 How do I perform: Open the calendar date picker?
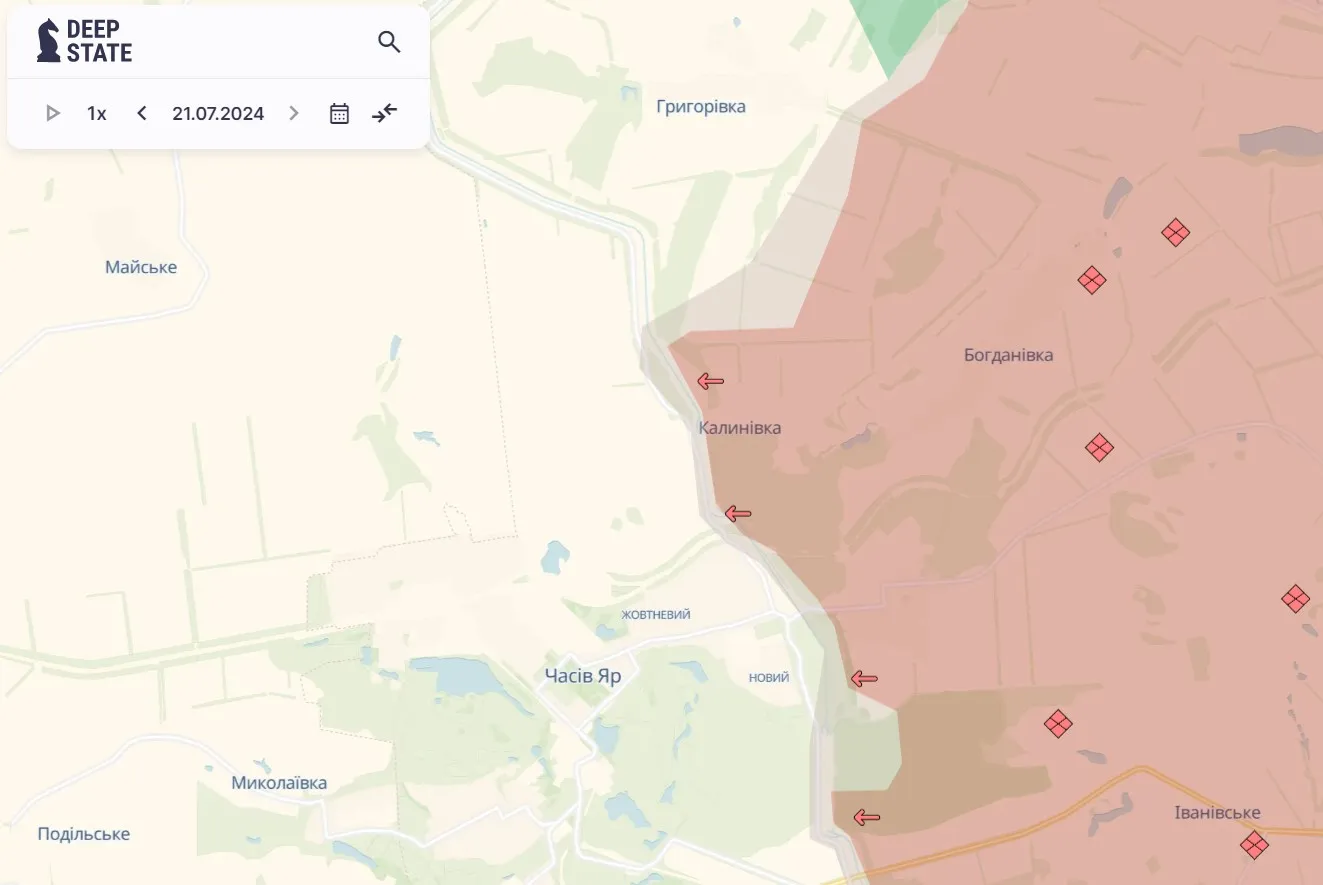click(x=339, y=113)
